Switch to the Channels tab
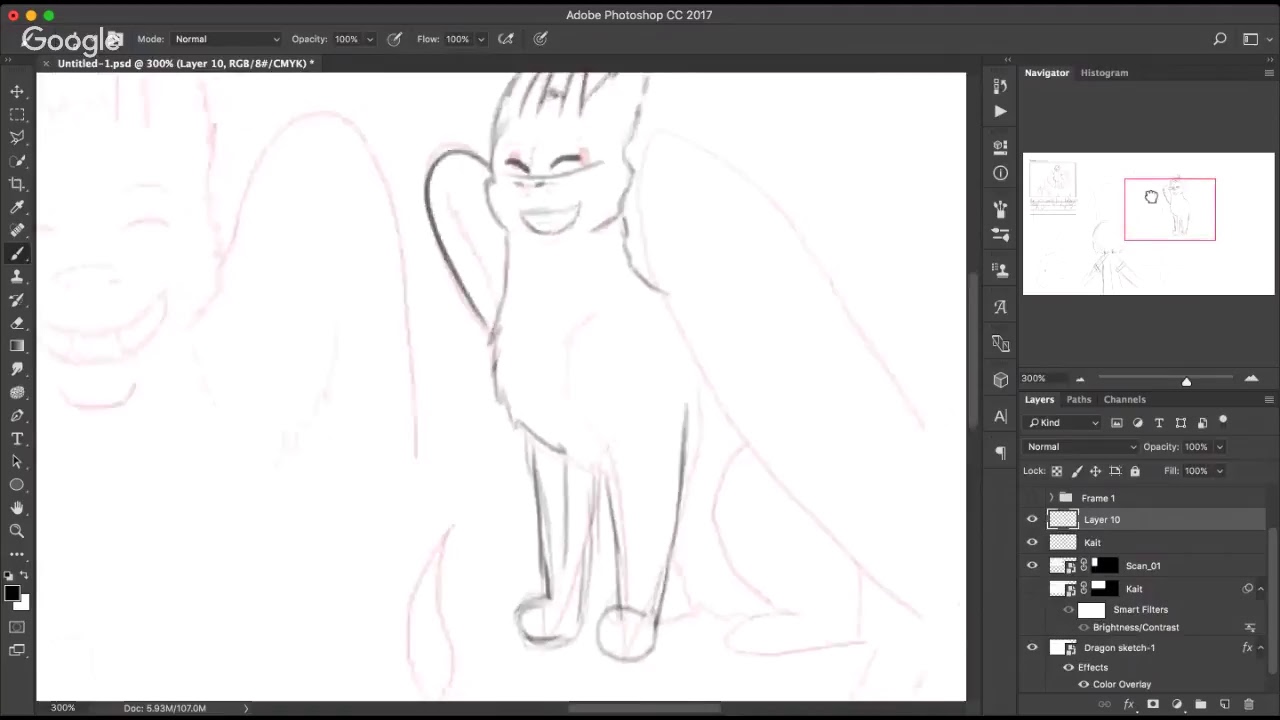1280x720 pixels. click(1125, 399)
